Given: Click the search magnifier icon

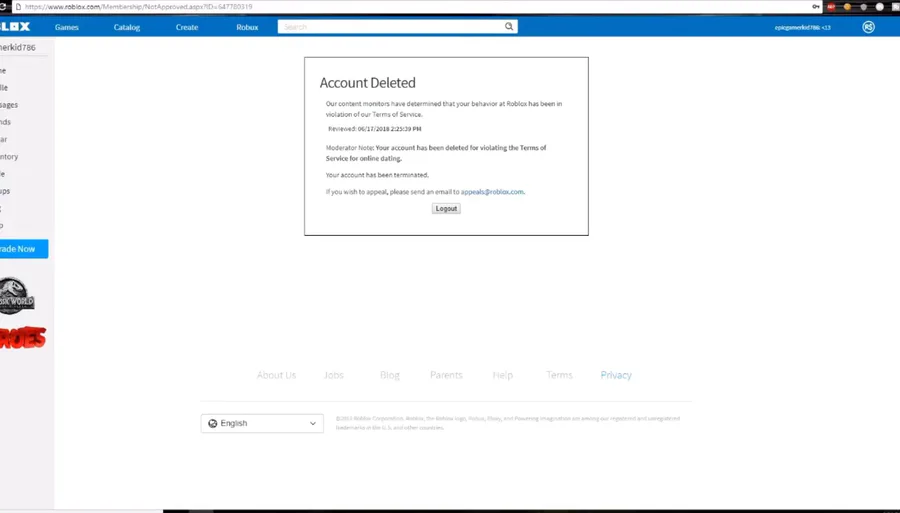Looking at the screenshot, I should 509,26.
